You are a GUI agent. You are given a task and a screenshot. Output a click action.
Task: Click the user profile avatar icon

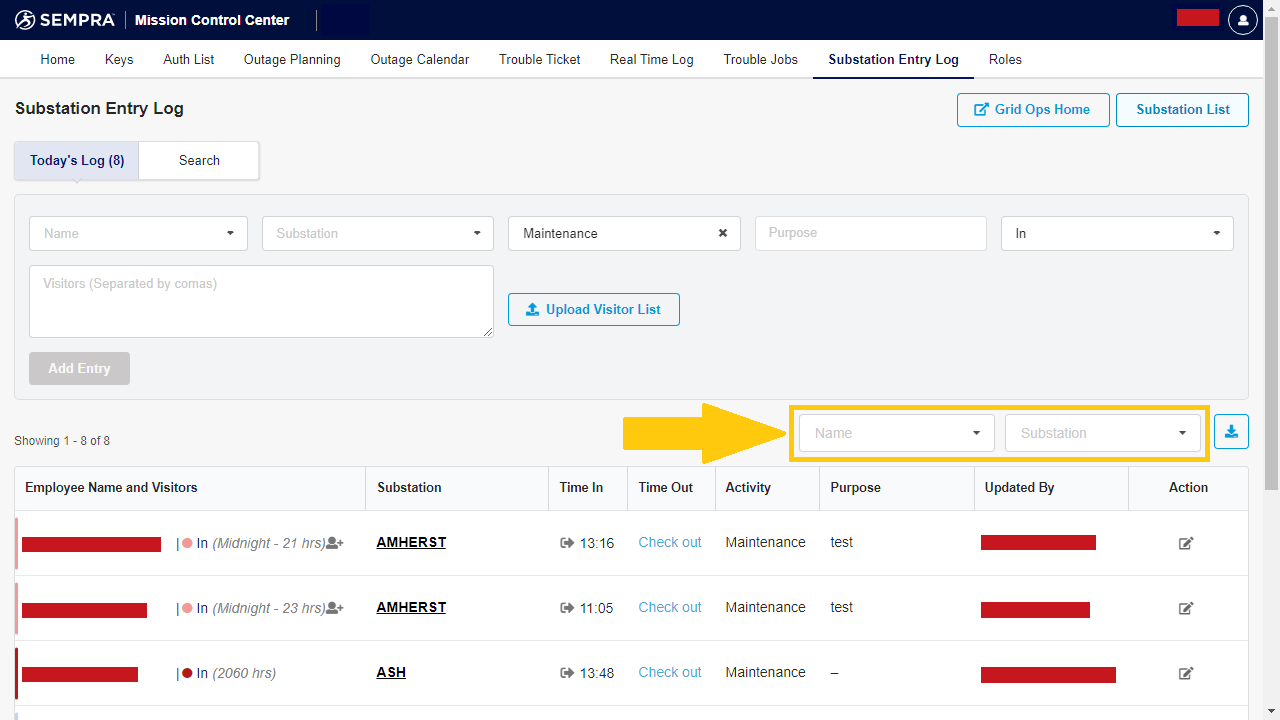click(1242, 20)
